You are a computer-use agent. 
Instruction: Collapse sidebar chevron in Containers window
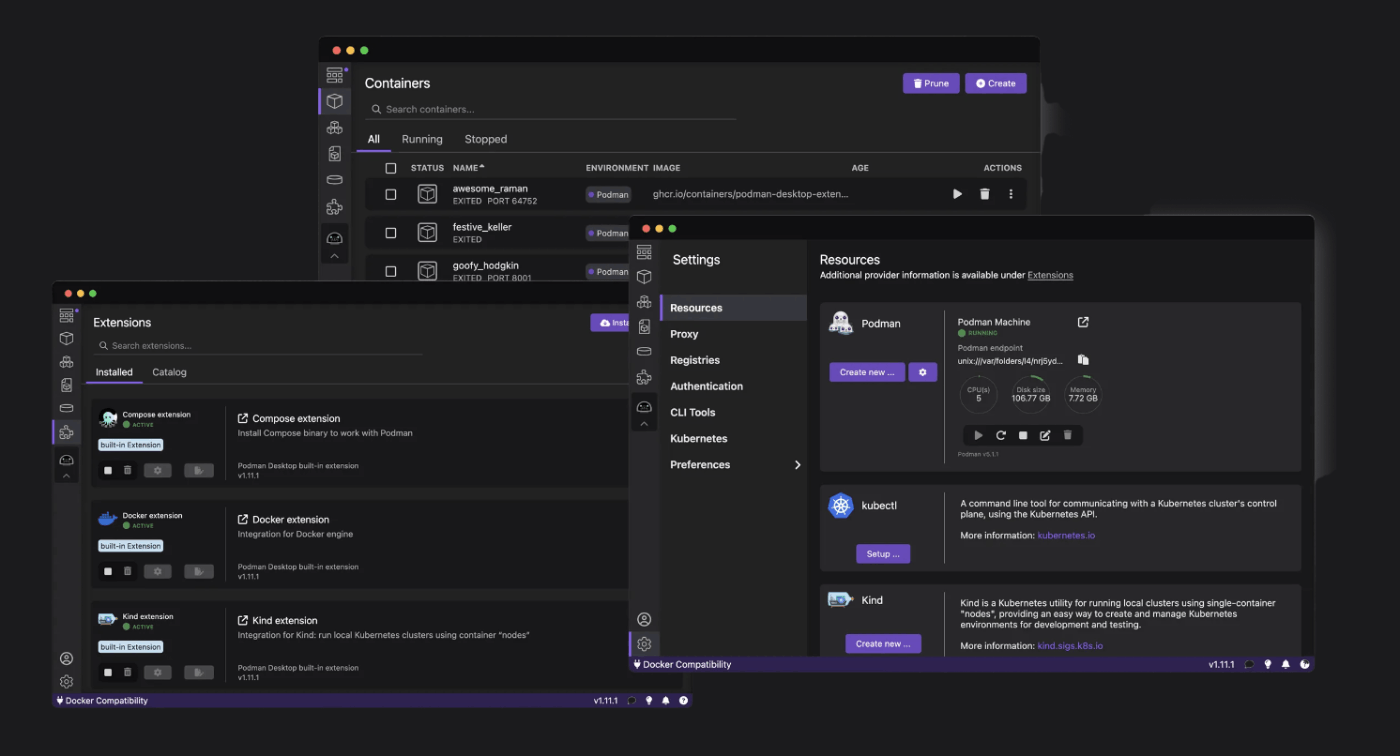[x=335, y=256]
